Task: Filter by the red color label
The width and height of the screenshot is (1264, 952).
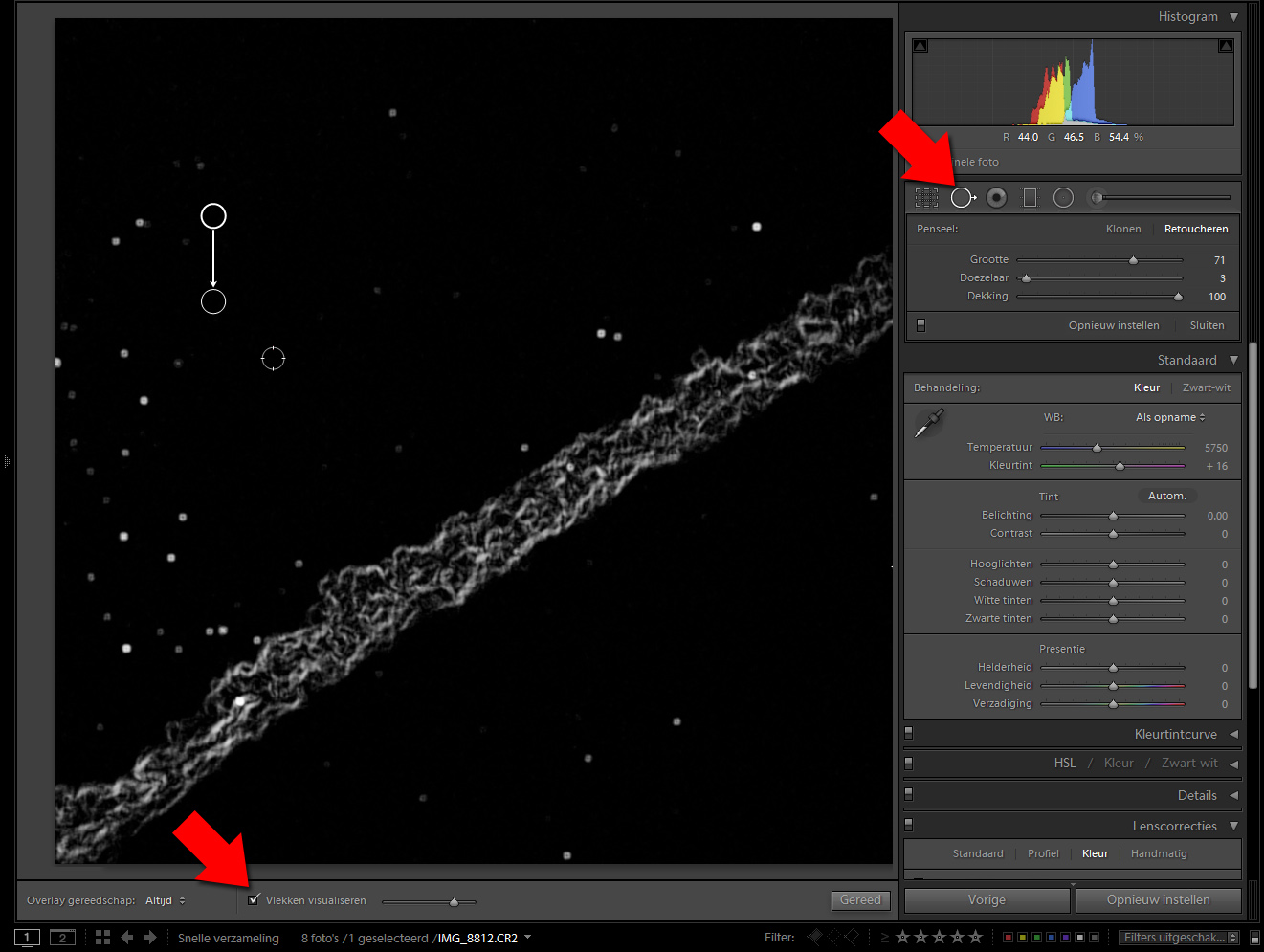Action: tap(1008, 938)
